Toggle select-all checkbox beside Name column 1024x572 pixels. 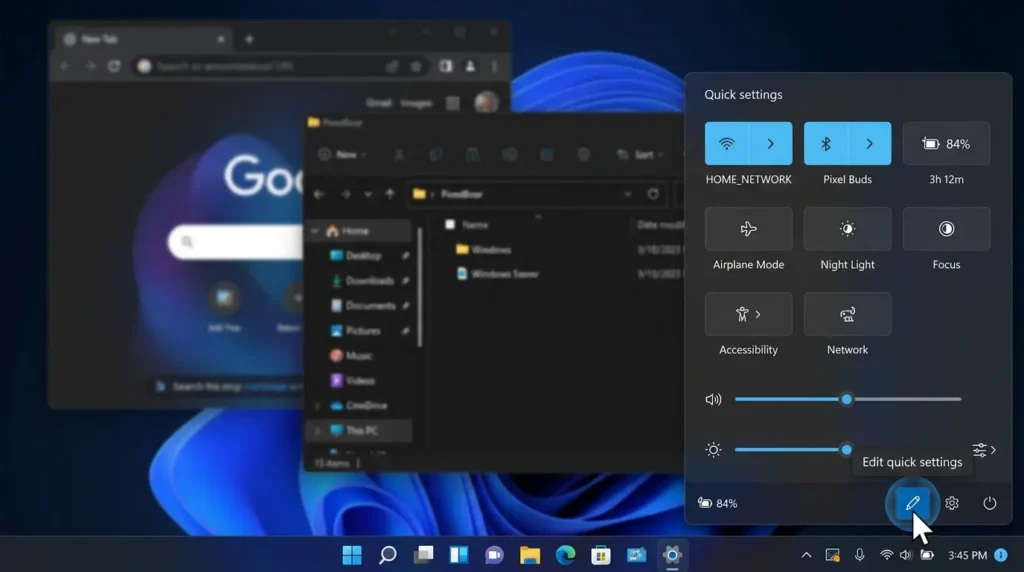click(x=450, y=225)
